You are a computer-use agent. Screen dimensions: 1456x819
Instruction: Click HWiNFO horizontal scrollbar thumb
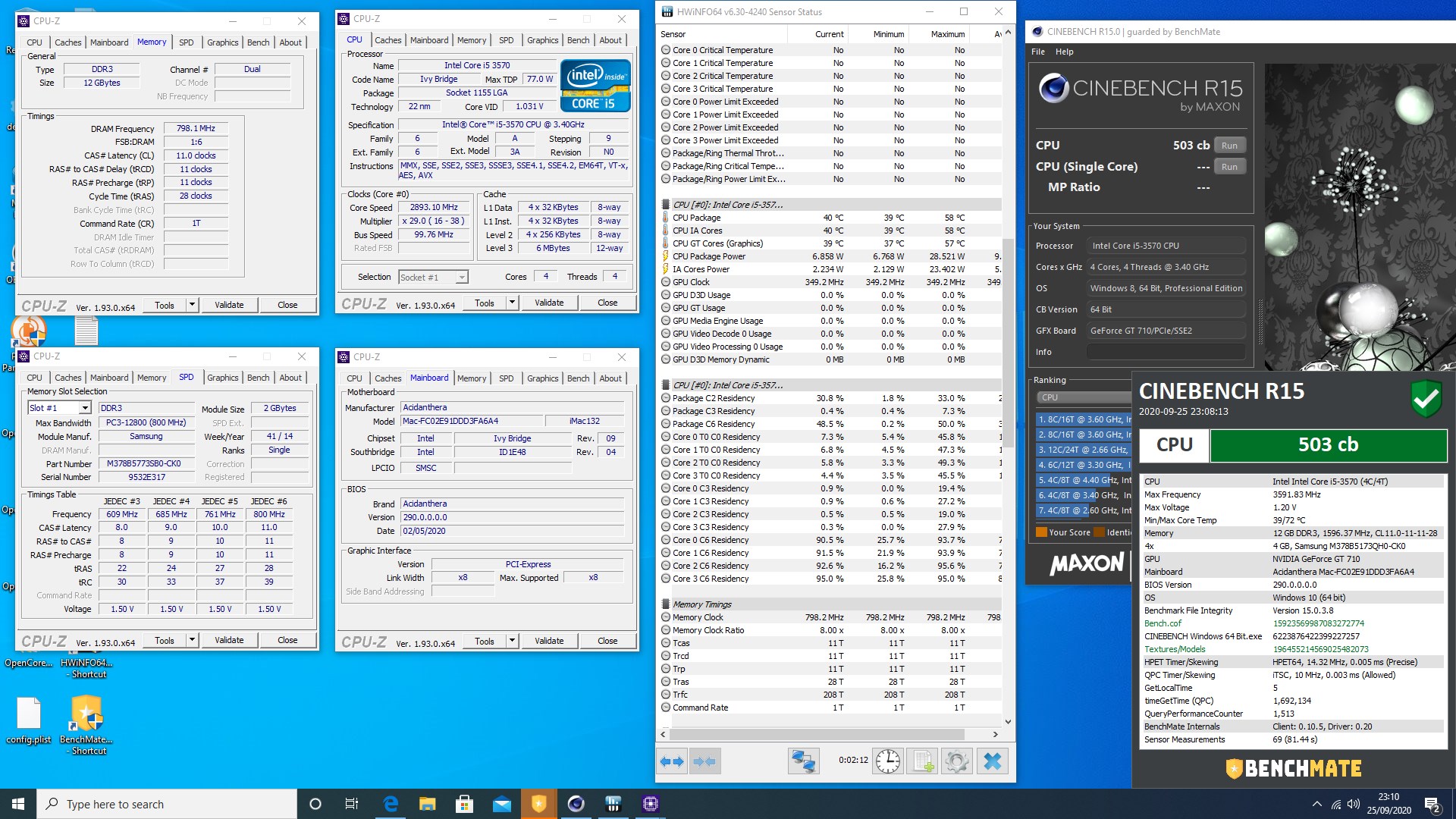[817, 734]
